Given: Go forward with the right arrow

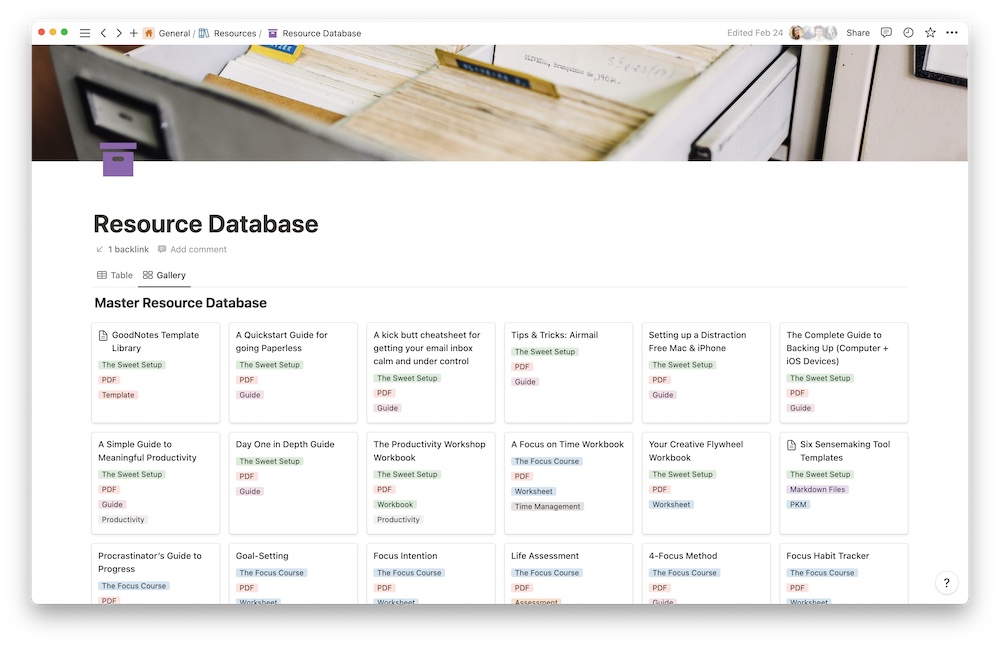Looking at the screenshot, I should [x=119, y=33].
